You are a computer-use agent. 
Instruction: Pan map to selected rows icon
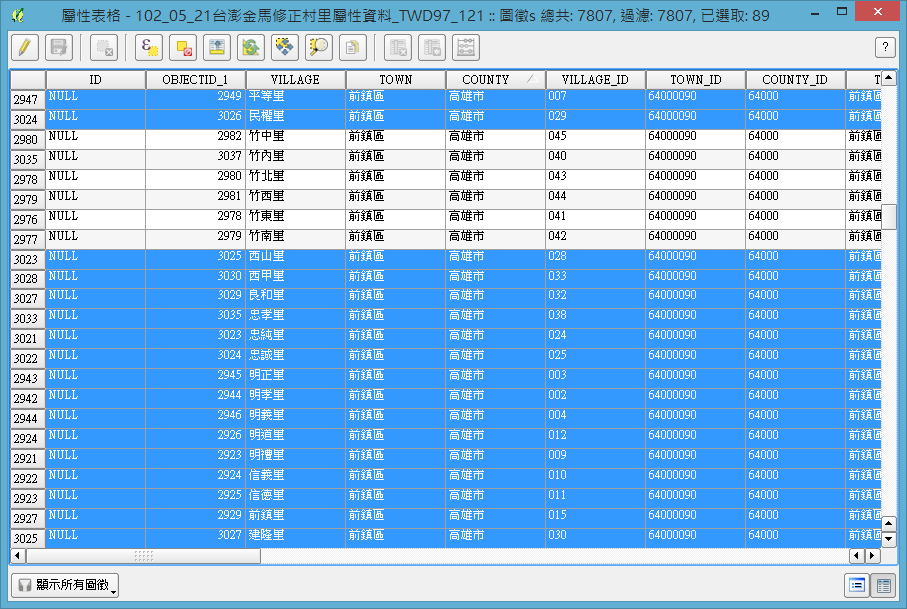point(285,47)
